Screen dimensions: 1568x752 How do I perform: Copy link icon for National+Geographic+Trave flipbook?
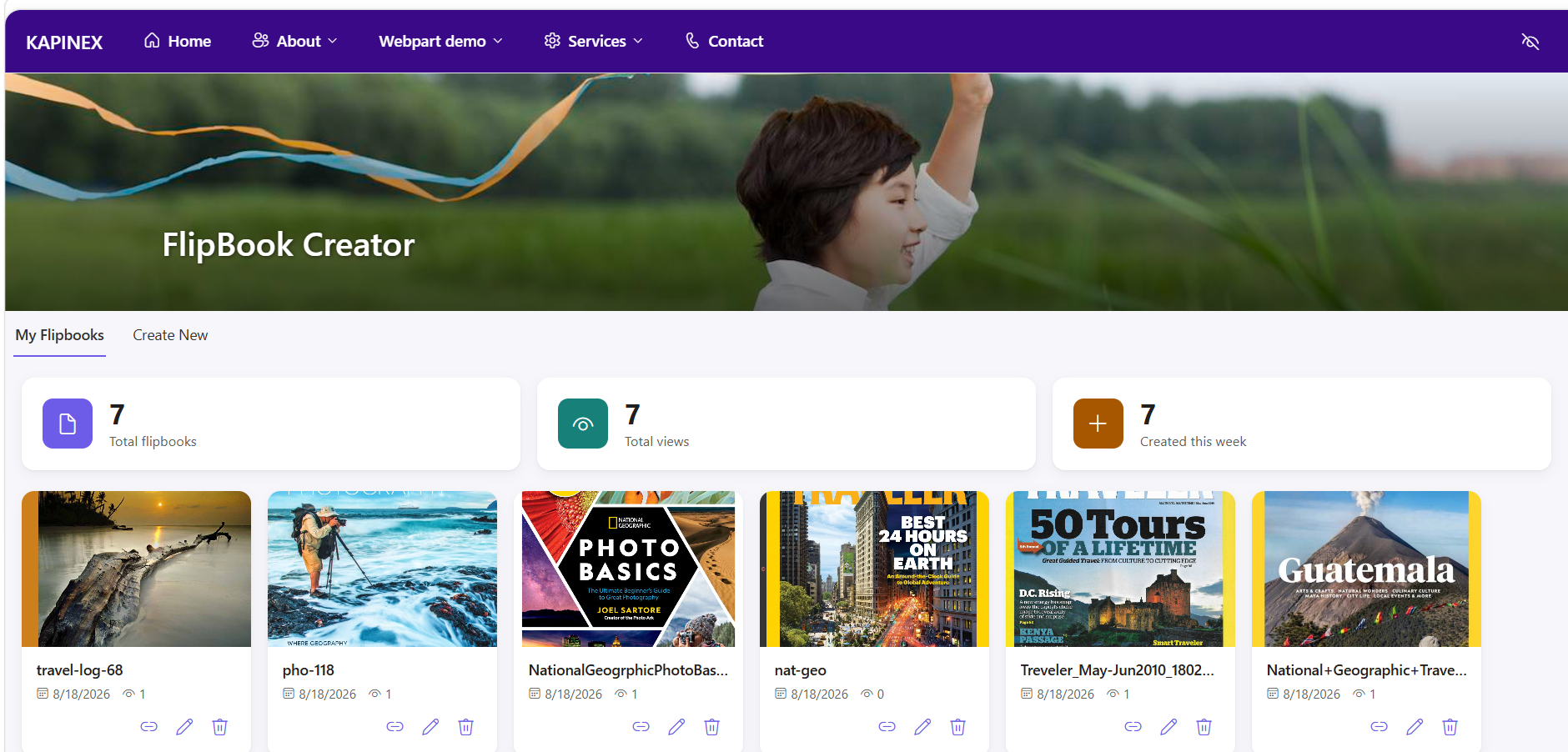[x=1379, y=727]
